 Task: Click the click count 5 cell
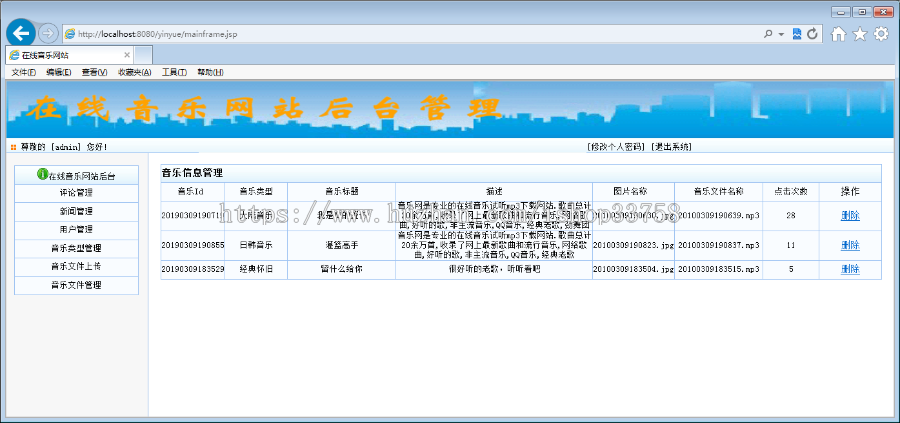pyautogui.click(x=791, y=269)
